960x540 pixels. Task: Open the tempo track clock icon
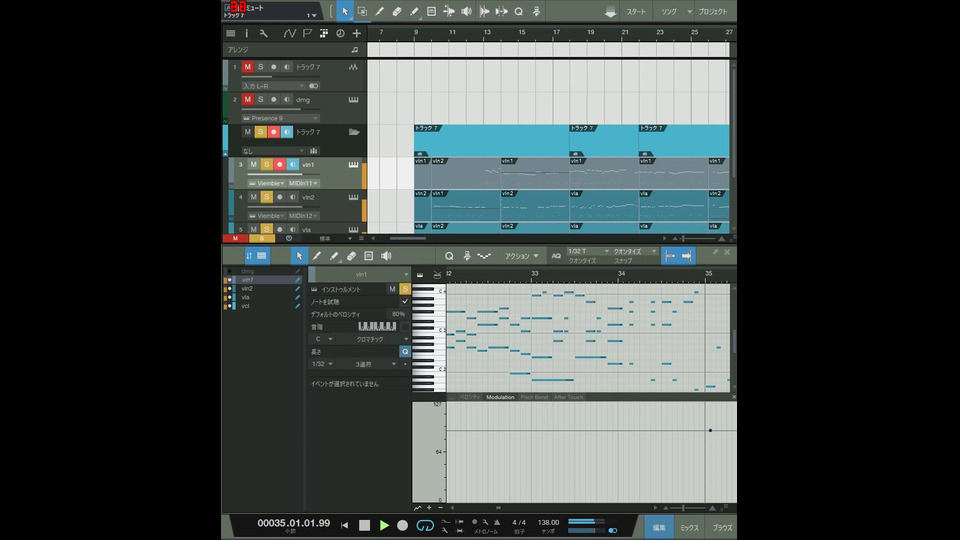[x=340, y=34]
